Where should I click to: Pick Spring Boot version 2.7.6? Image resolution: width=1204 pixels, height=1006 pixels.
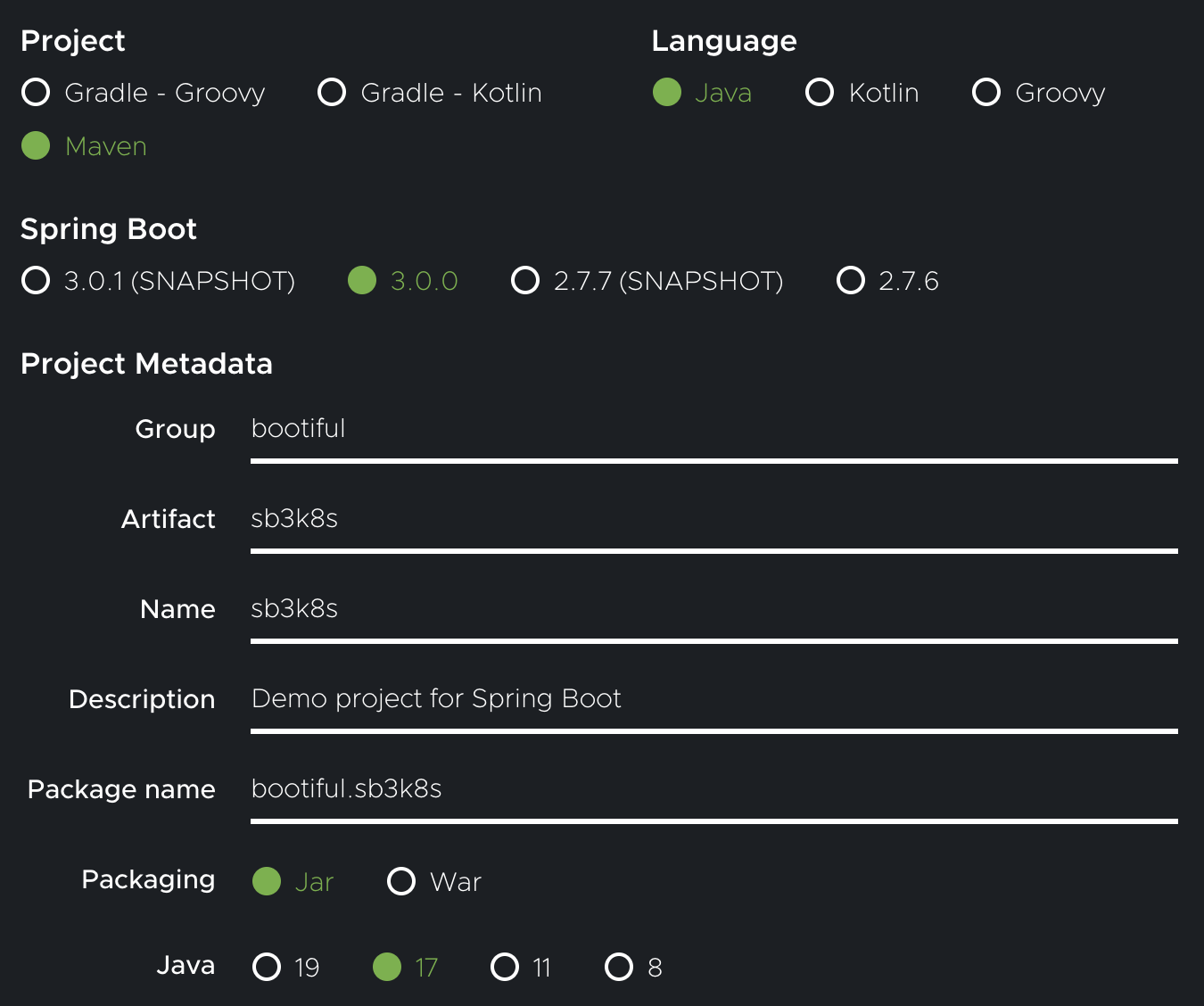tap(851, 281)
